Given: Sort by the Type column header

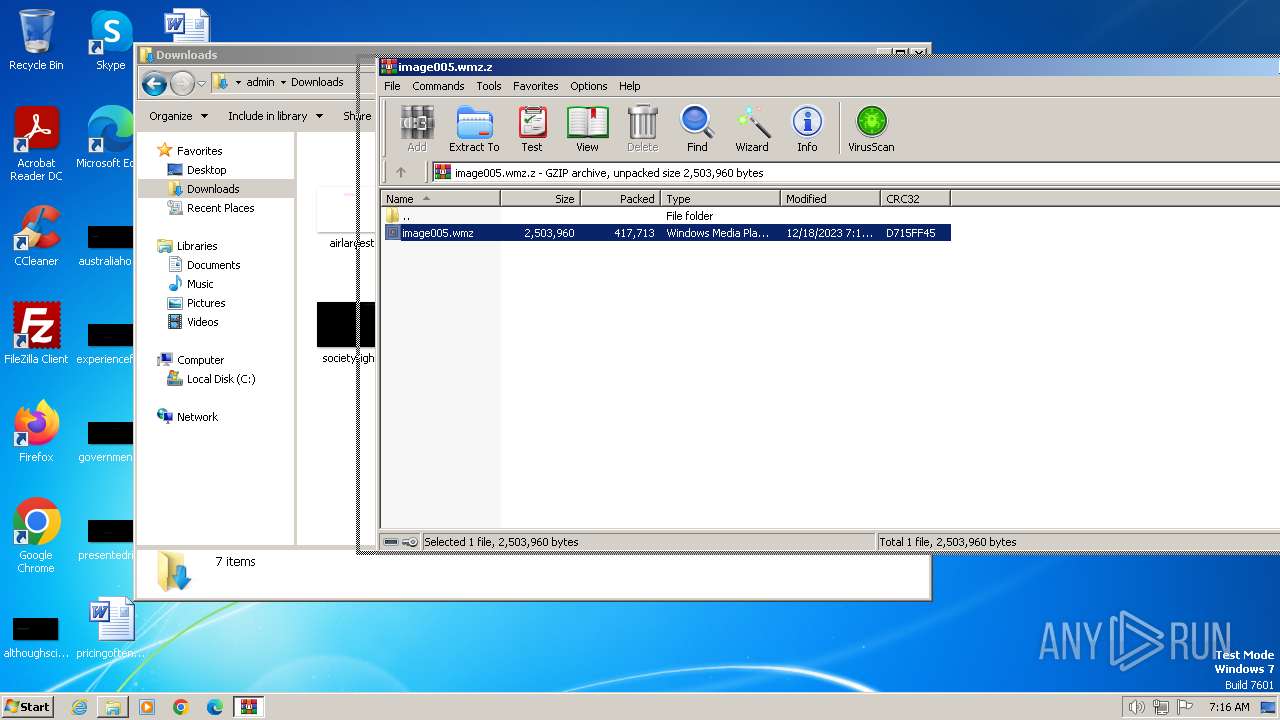Looking at the screenshot, I should point(720,199).
